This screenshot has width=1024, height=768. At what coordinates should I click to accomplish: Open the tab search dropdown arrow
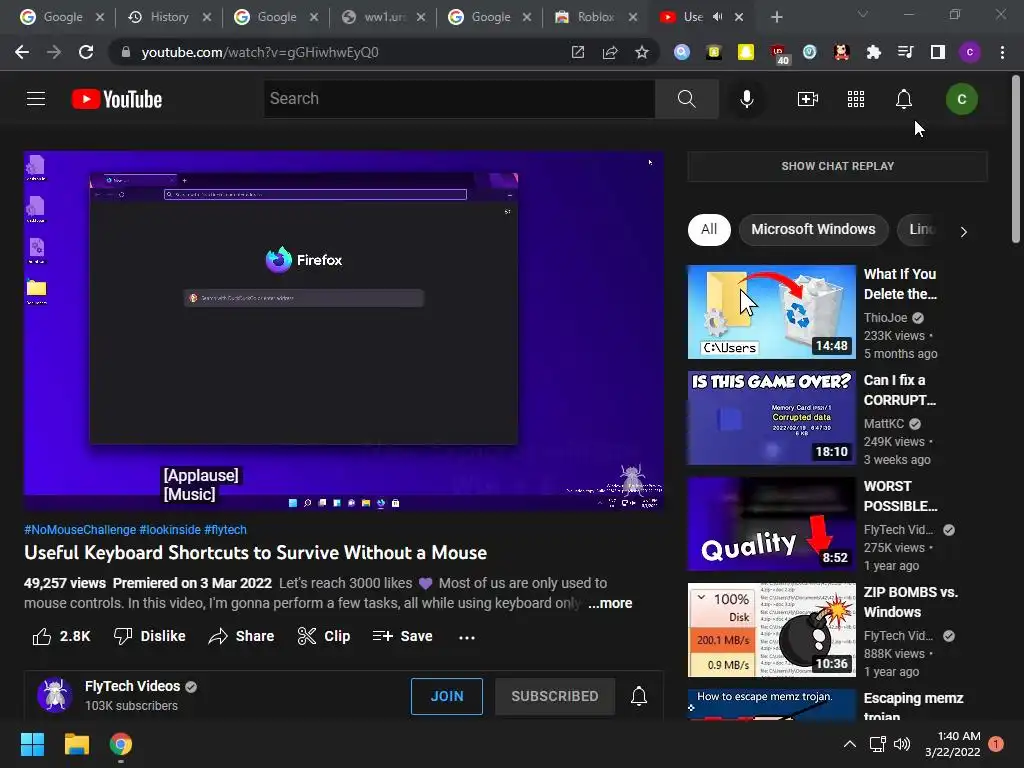click(863, 14)
